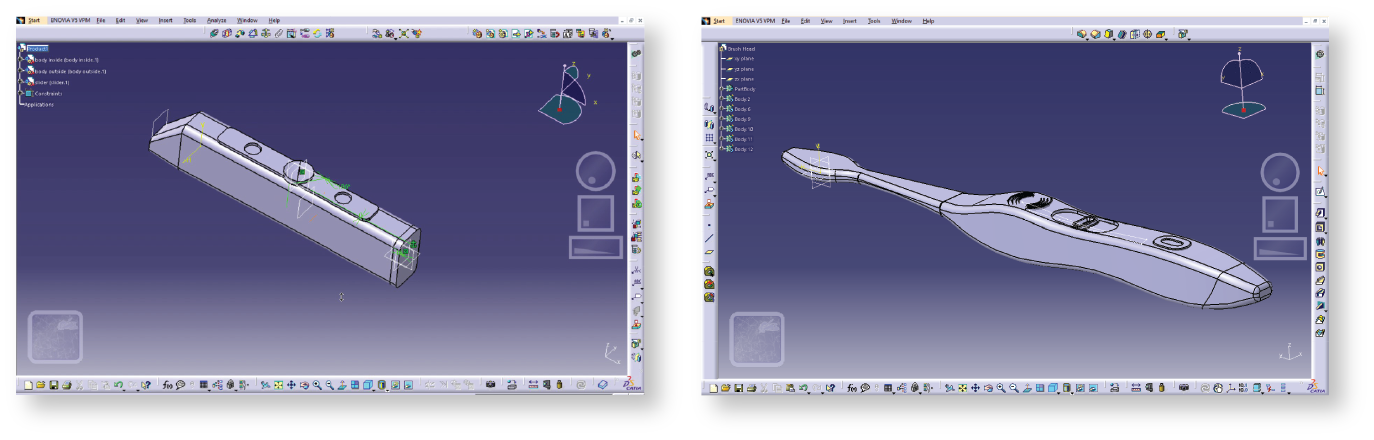
Task: Open Window menu in left window
Action: [247, 20]
